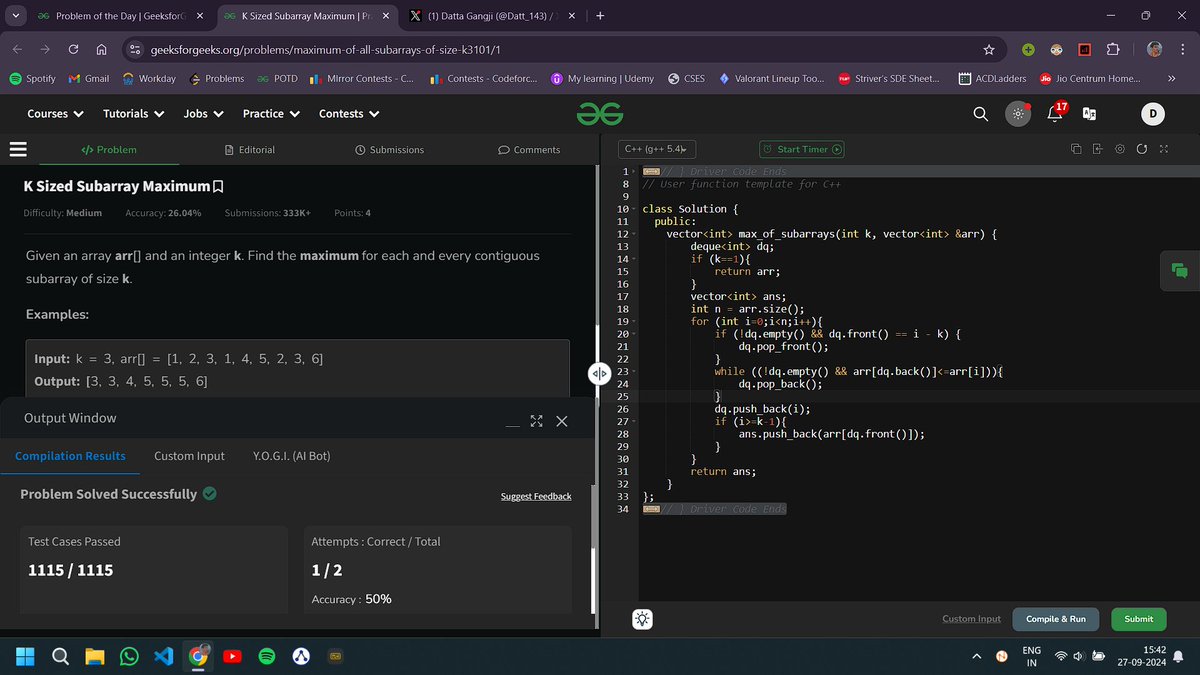This screenshot has width=1200, height=675.
Task: Open the C++ (g++ 5.4) language dropdown
Action: click(657, 149)
